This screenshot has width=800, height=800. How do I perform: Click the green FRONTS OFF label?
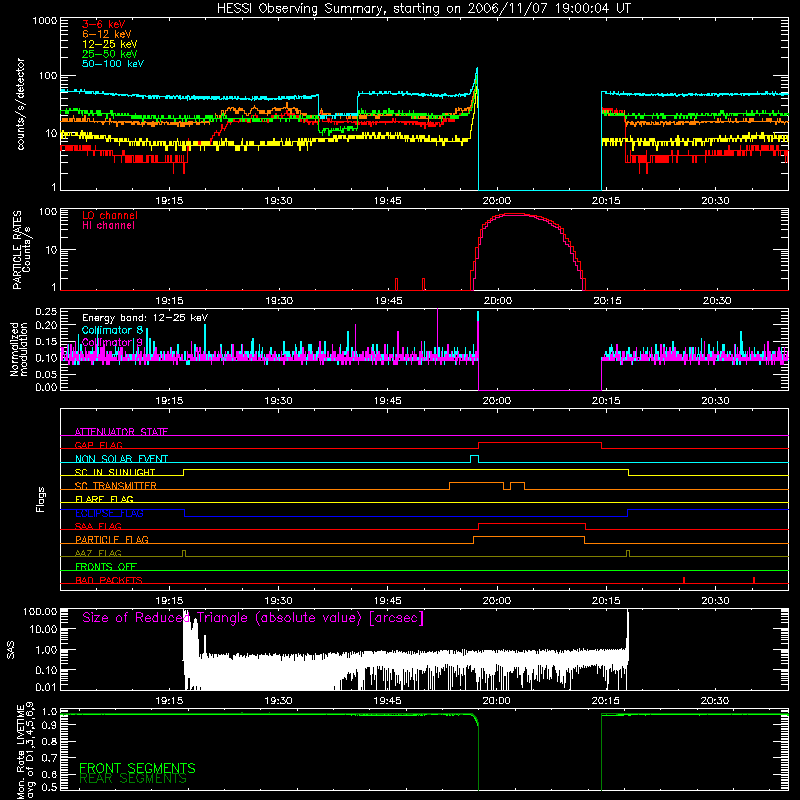106,566
